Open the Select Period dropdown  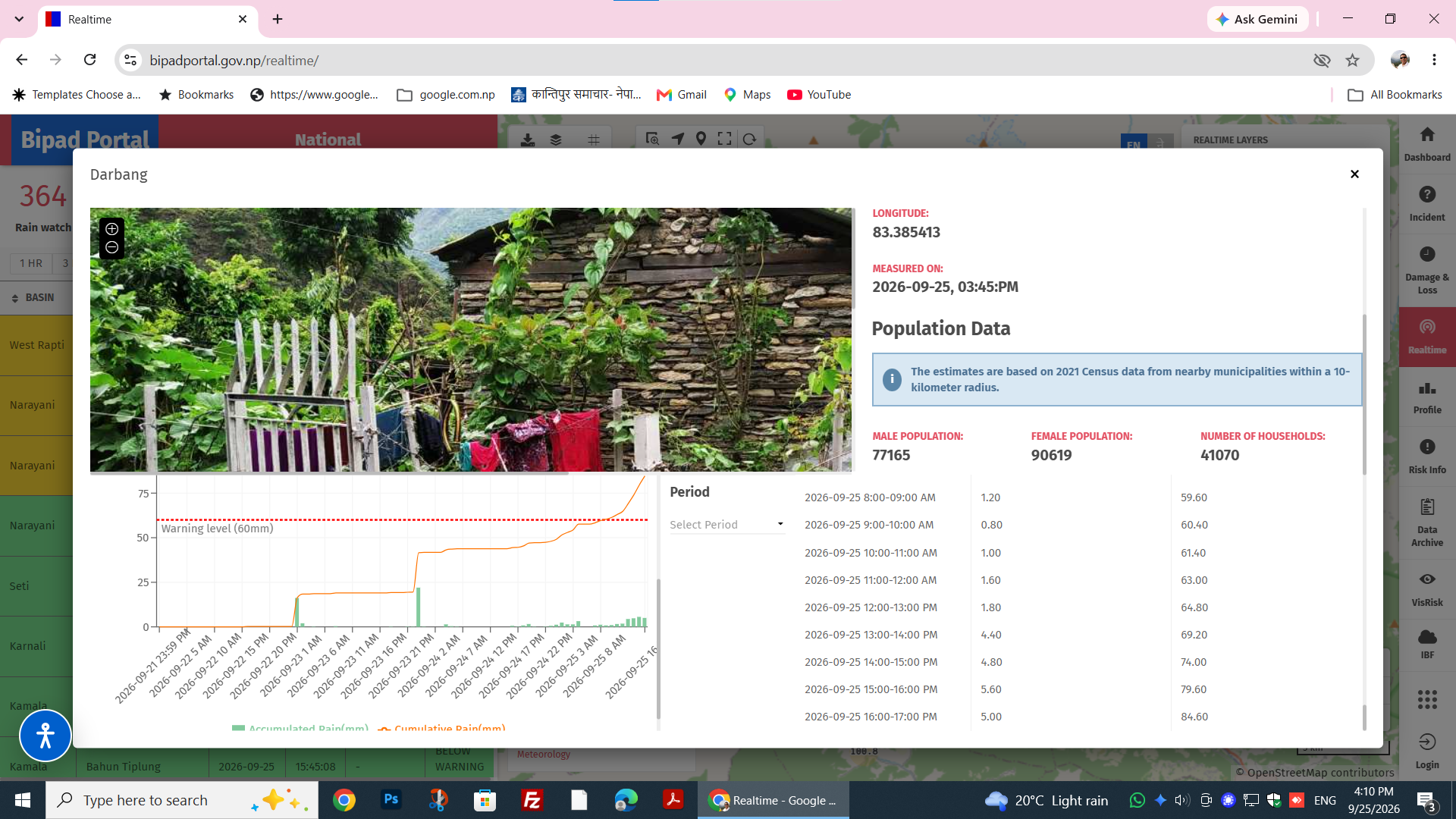coord(726,525)
